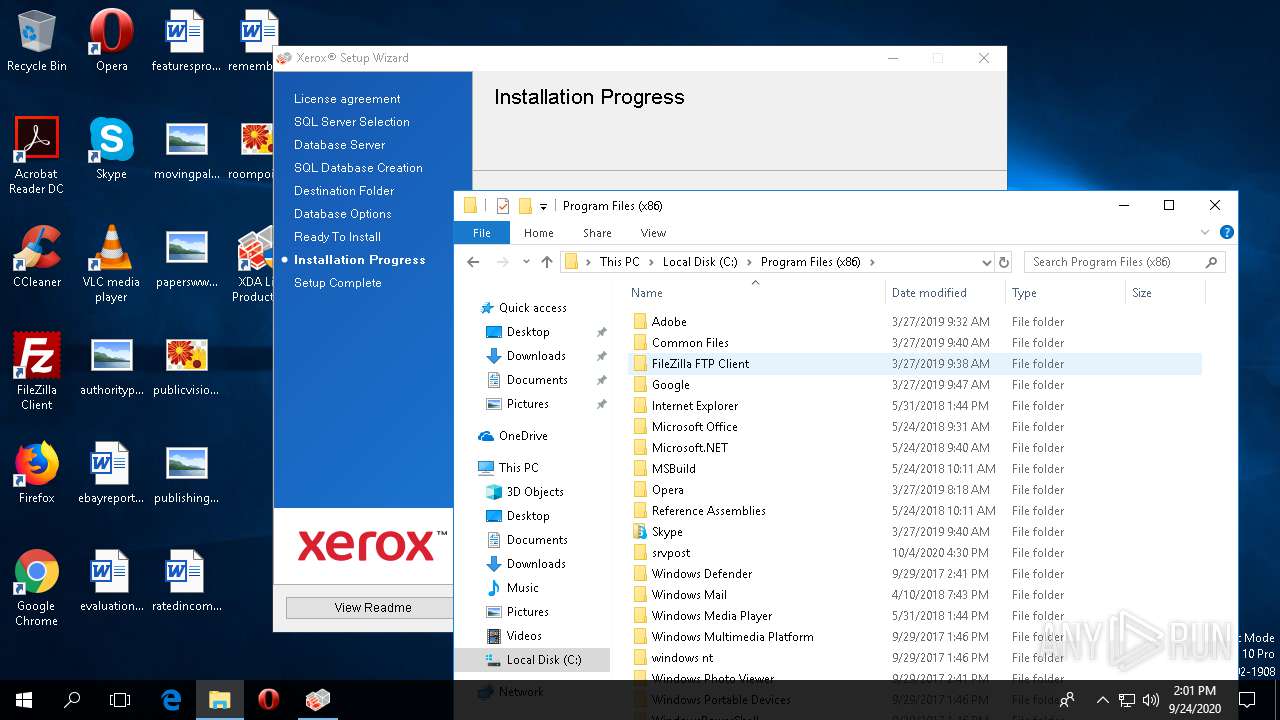Select the Reference Assemblies folder

tap(708, 511)
